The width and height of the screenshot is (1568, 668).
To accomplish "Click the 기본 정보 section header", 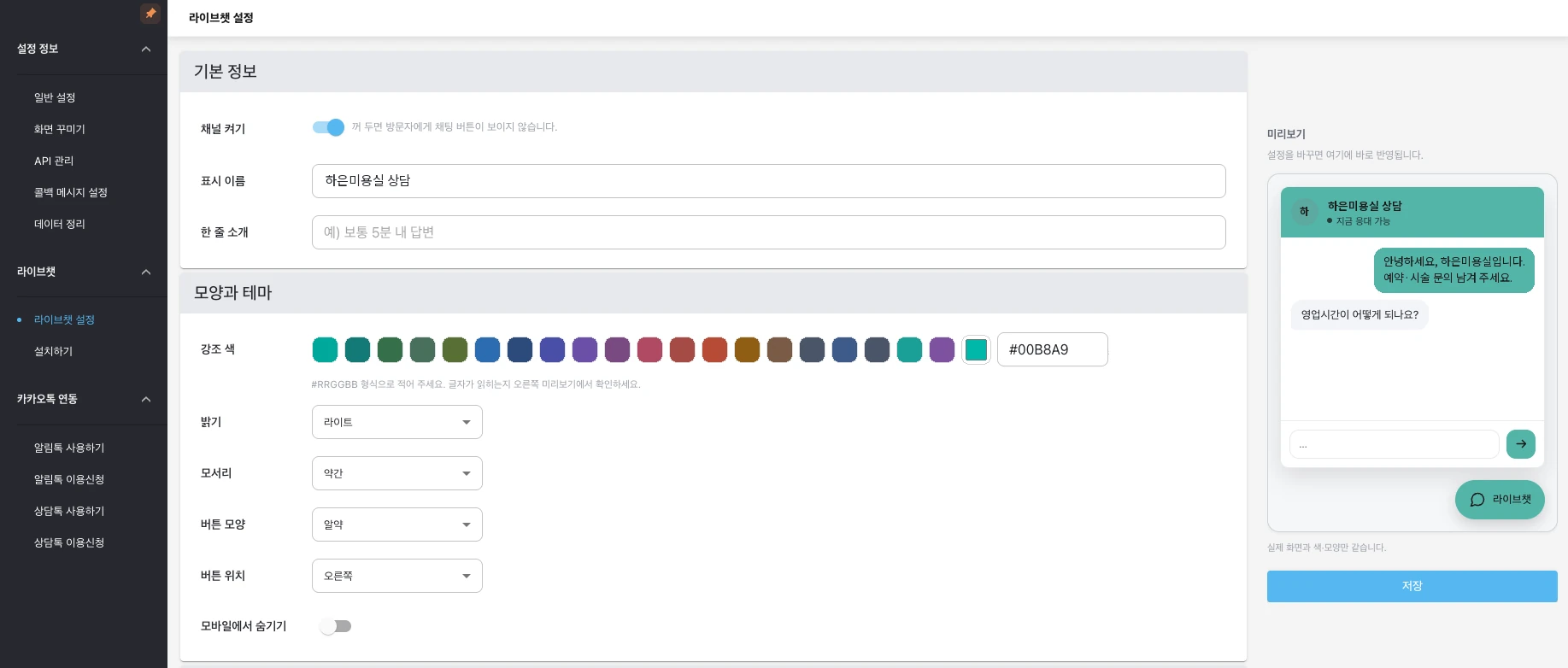I will click(714, 72).
